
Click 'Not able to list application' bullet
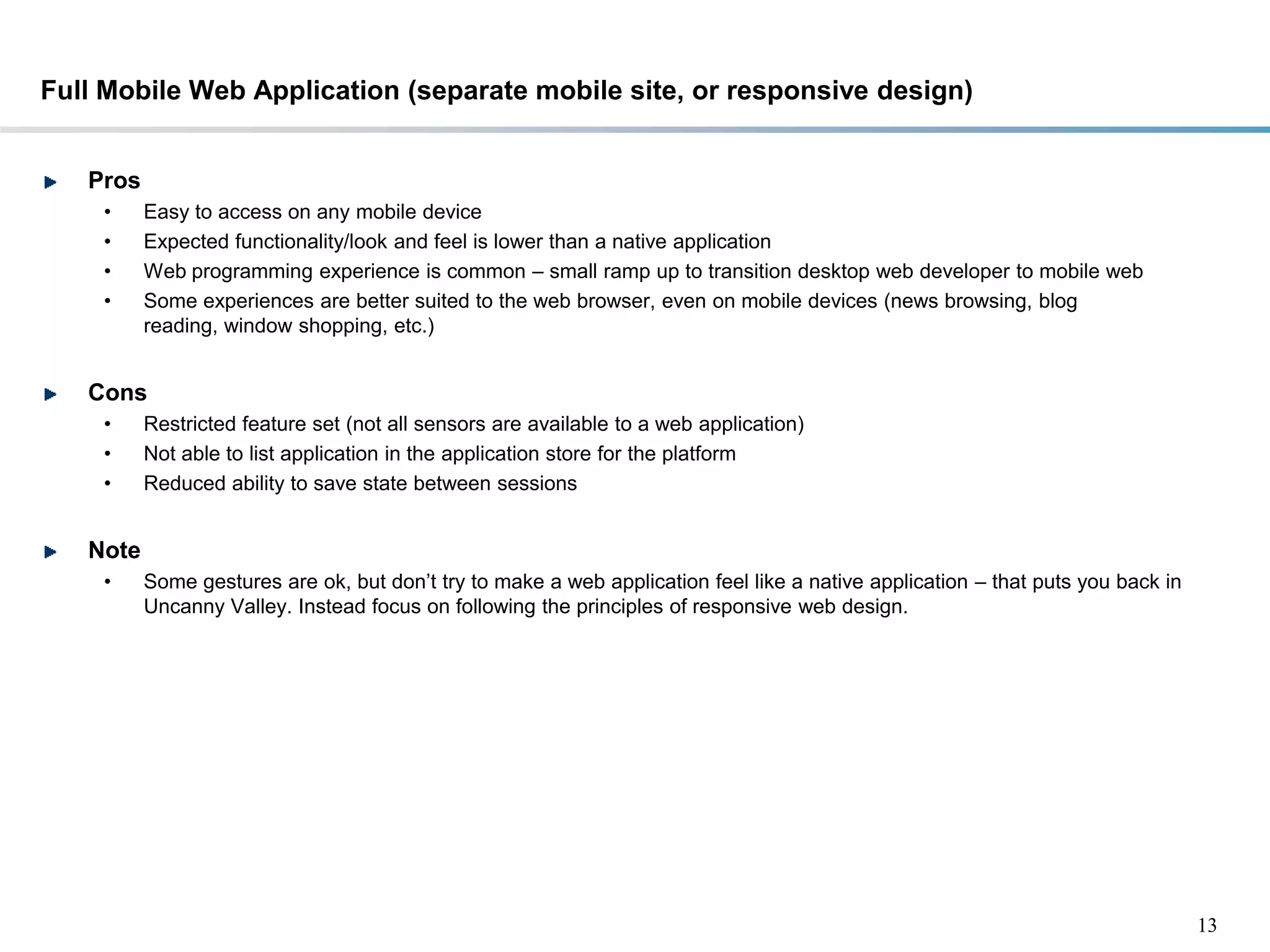click(440, 454)
